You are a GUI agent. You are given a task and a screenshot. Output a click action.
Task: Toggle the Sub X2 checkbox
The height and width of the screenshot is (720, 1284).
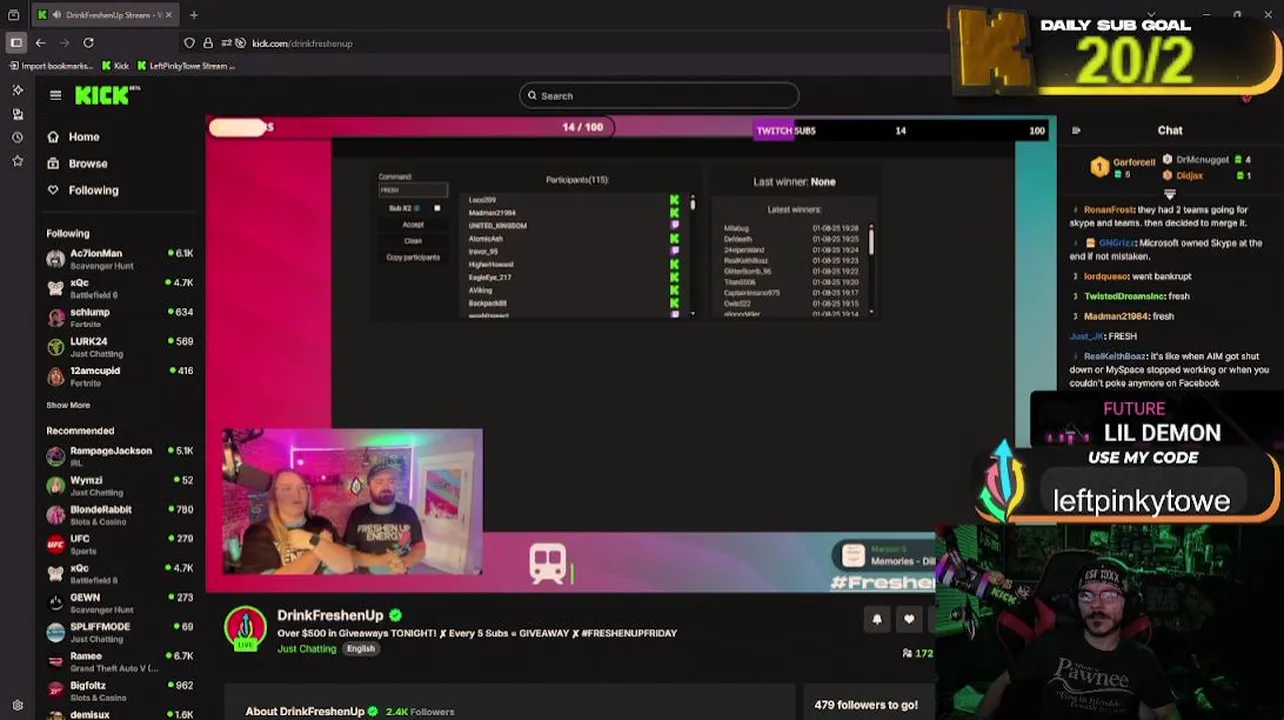[437, 208]
